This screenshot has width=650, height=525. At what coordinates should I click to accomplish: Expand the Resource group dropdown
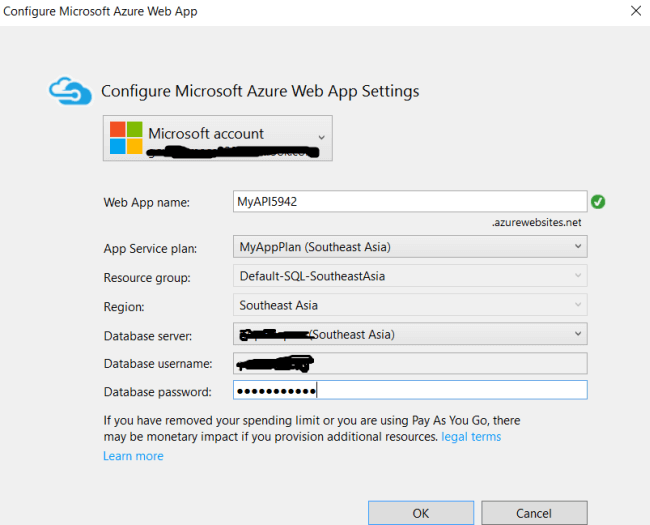coord(578,276)
